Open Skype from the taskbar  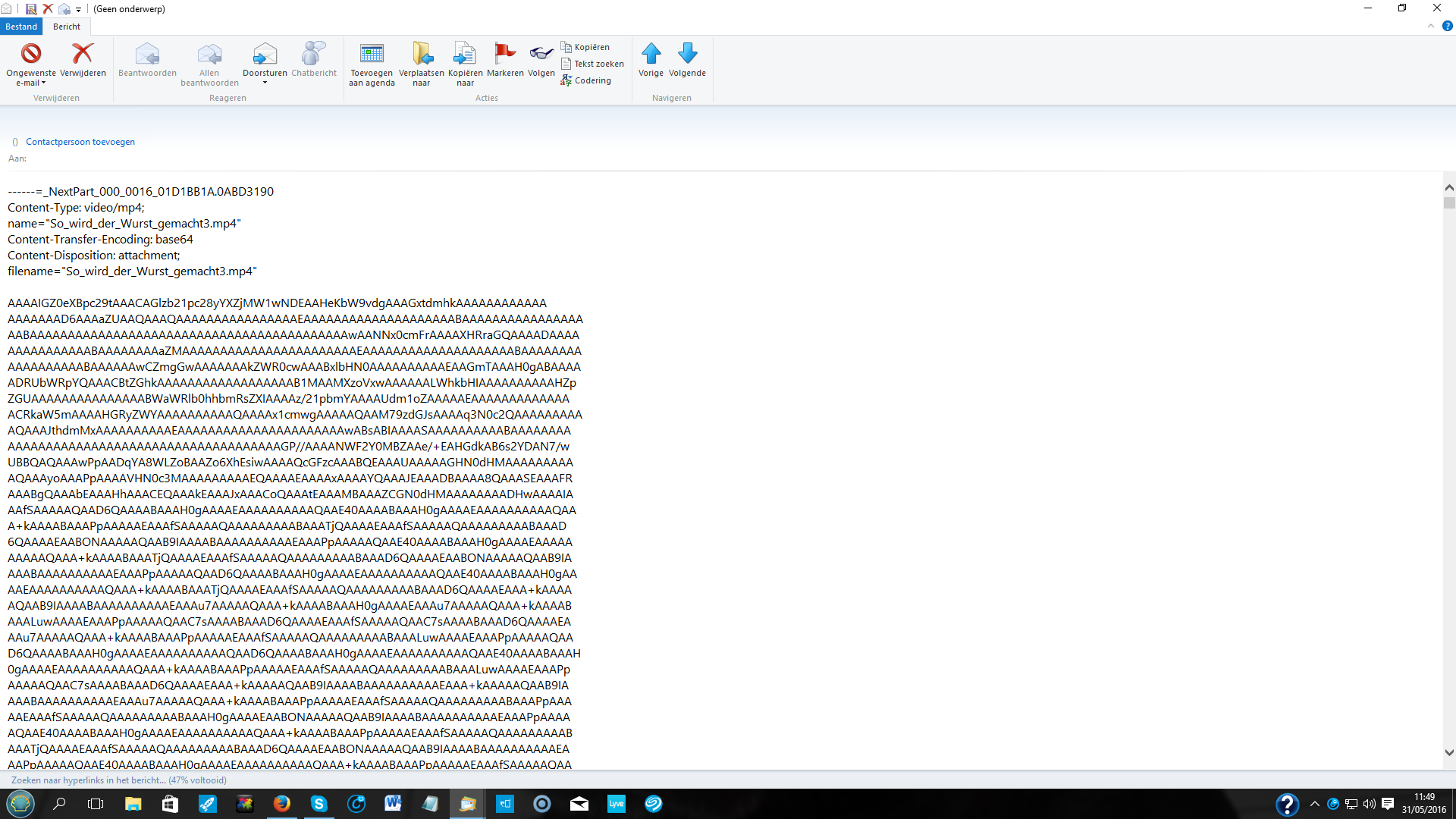tap(318, 804)
